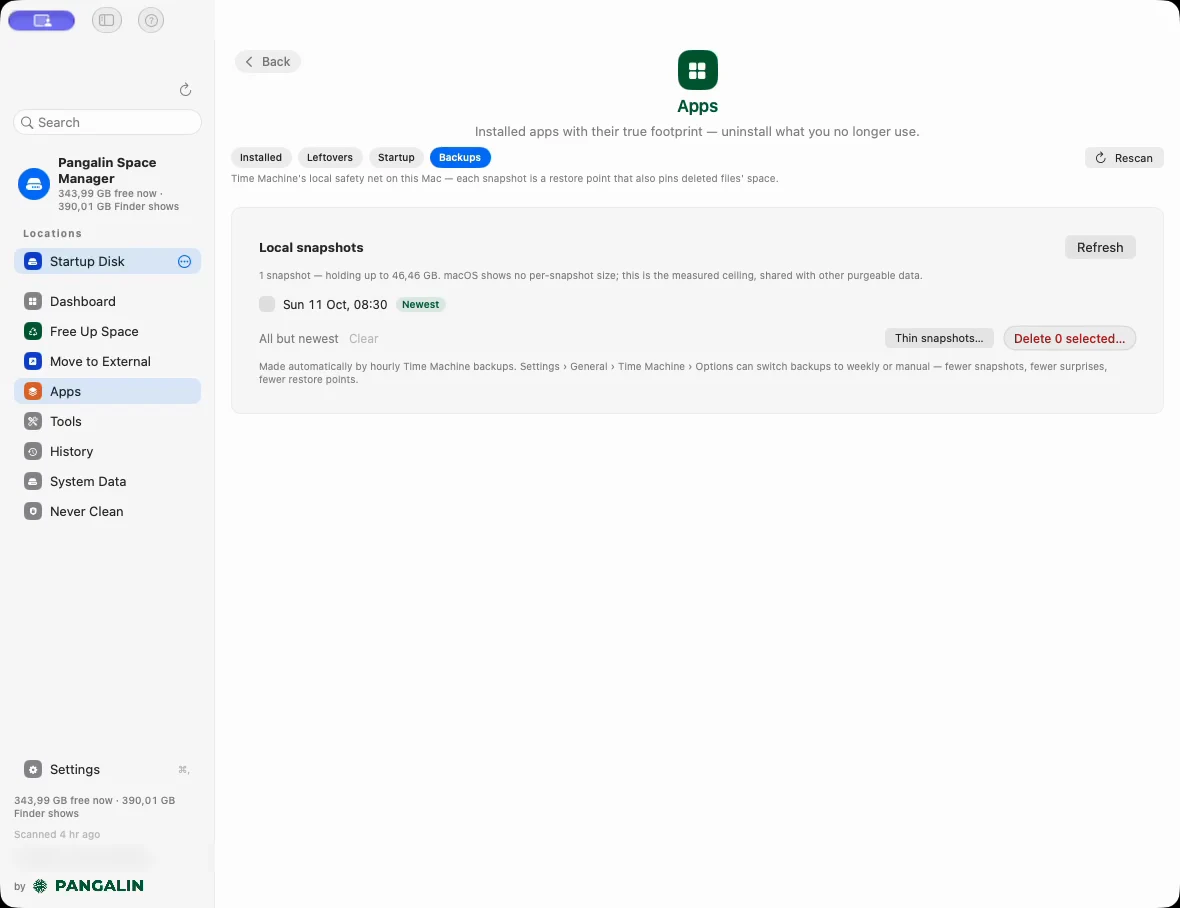Click the Pangalin logo at bottom
The width and height of the screenshot is (1180, 908).
tap(88, 885)
